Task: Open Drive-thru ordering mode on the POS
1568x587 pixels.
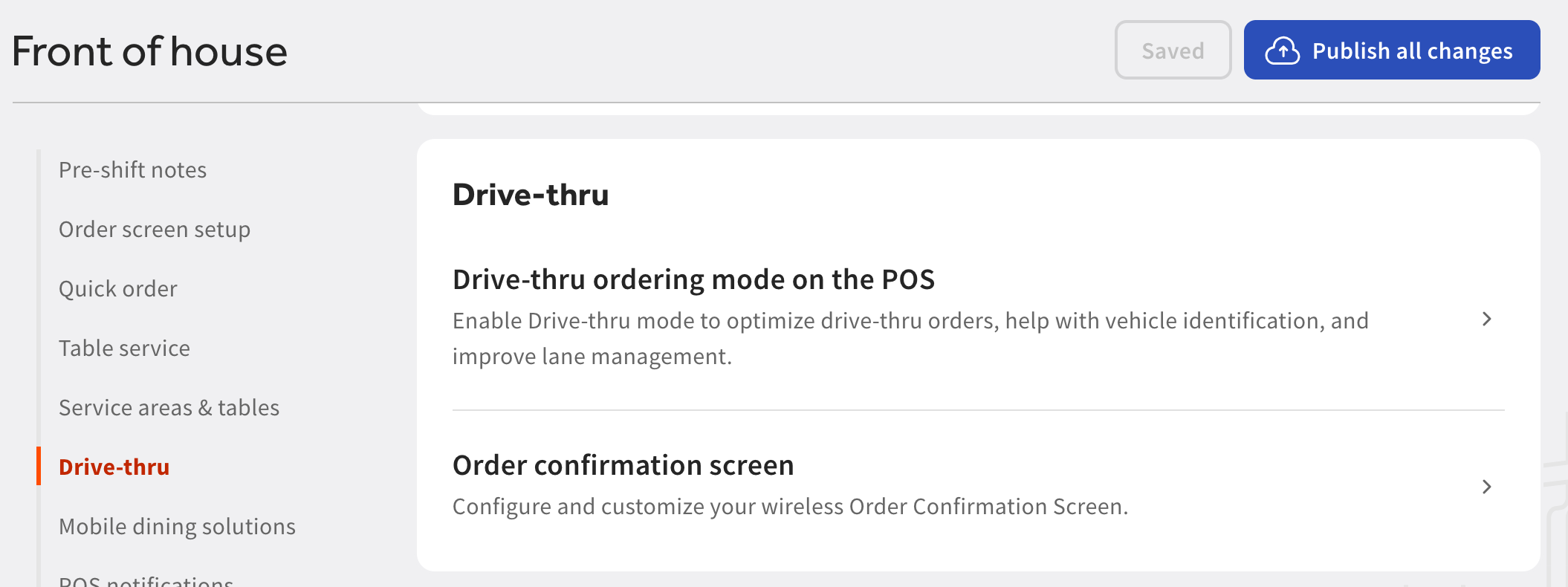Action: [978, 318]
